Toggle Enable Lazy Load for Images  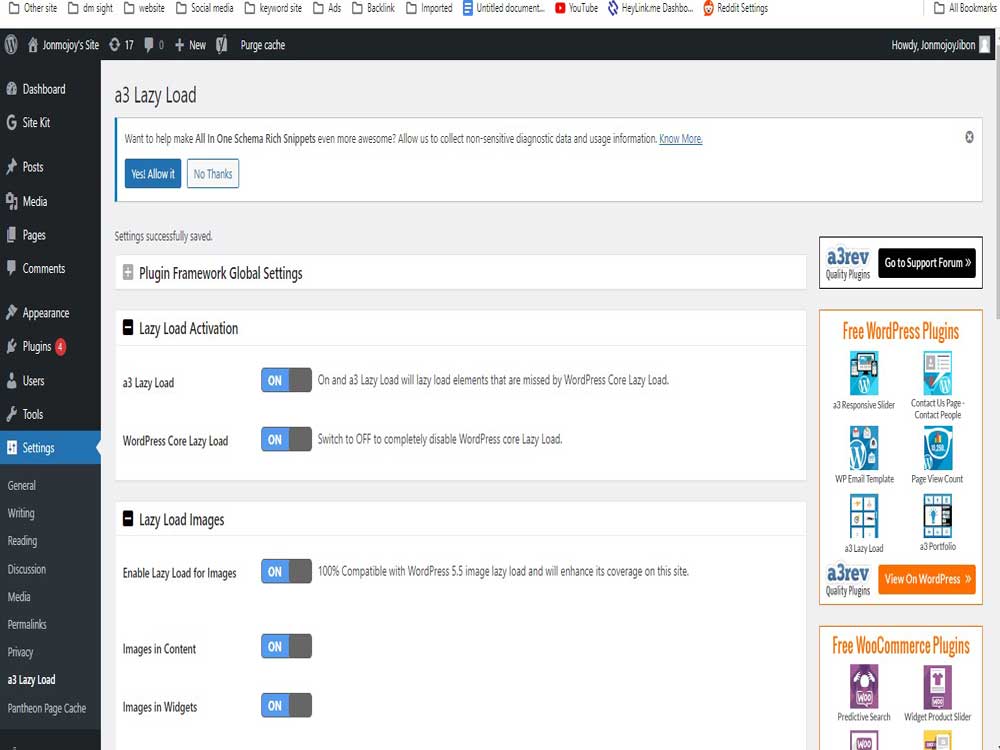point(286,571)
